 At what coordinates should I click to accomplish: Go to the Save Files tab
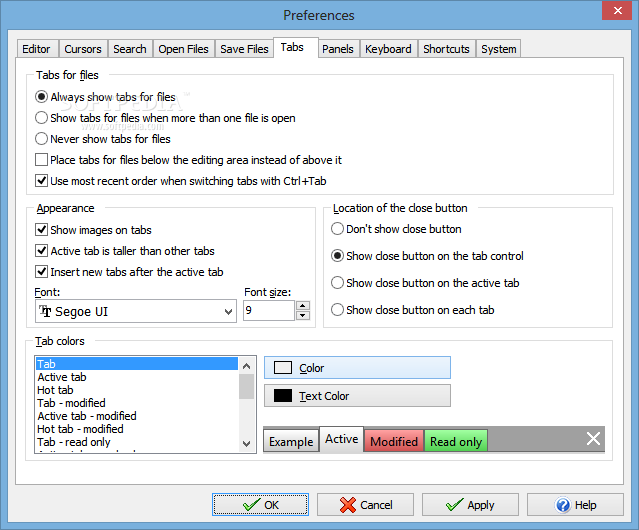[x=244, y=49]
